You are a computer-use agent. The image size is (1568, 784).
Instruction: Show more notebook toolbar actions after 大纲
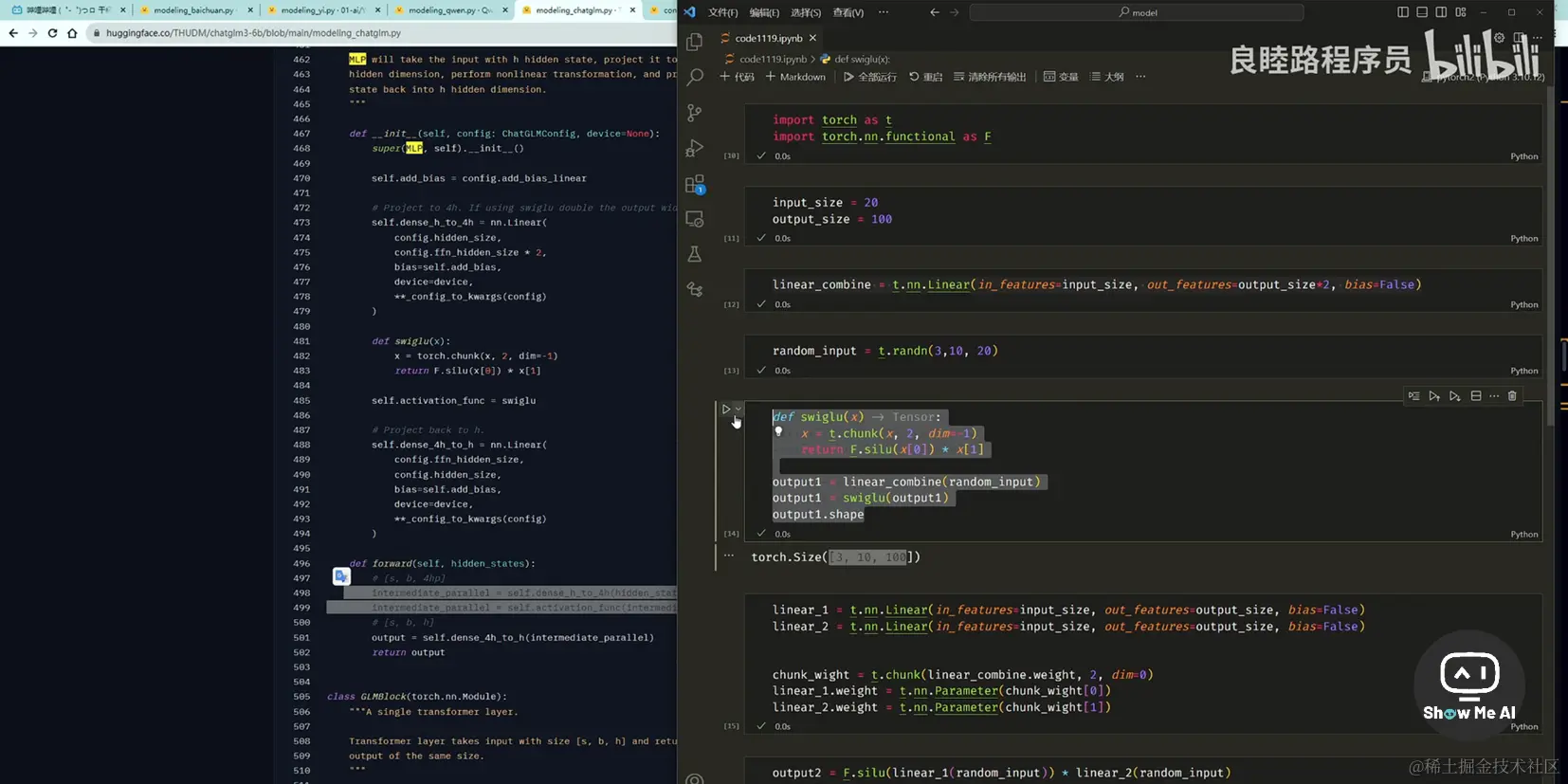[x=1140, y=77]
